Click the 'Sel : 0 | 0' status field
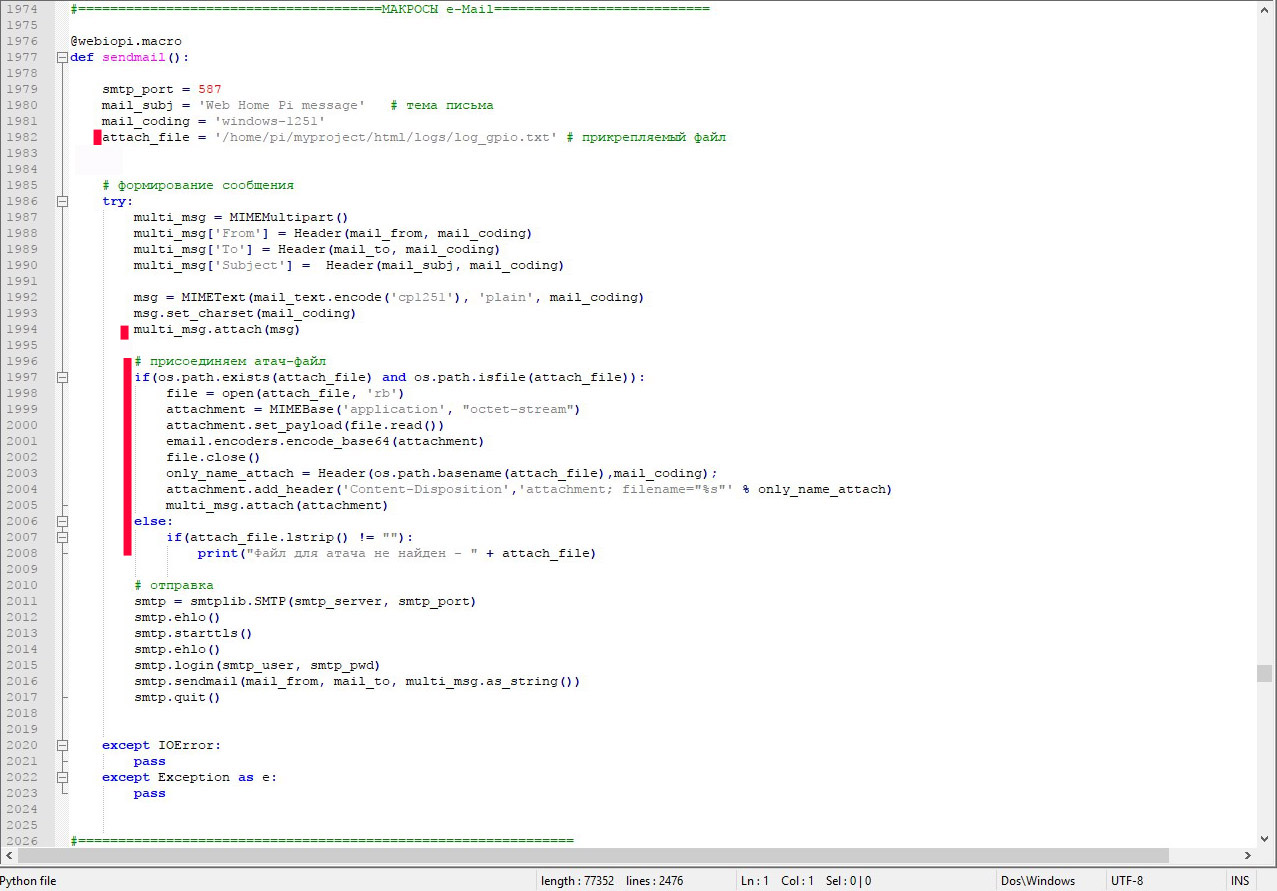 849,881
